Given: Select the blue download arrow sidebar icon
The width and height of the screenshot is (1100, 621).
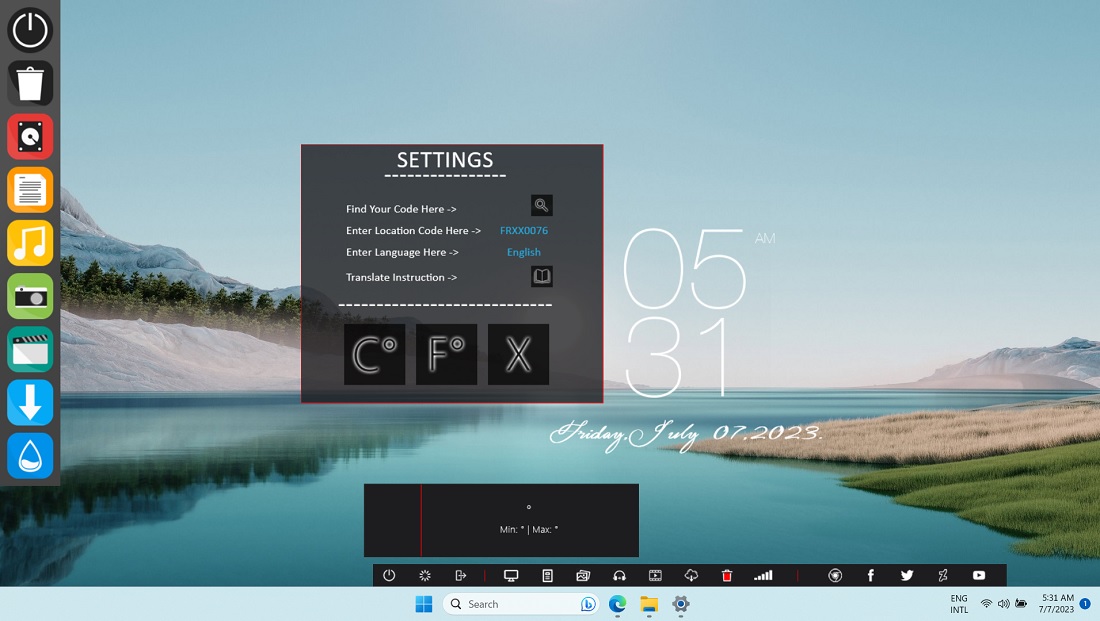Looking at the screenshot, I should [x=30, y=402].
